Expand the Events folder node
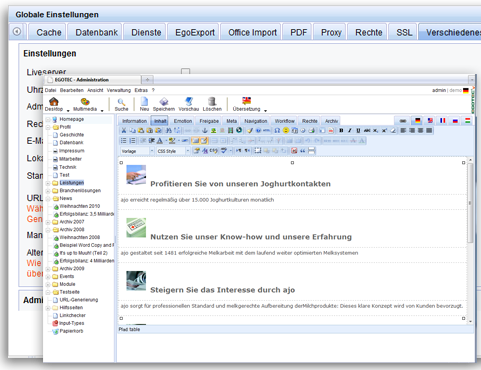The image size is (481, 370). (48, 277)
